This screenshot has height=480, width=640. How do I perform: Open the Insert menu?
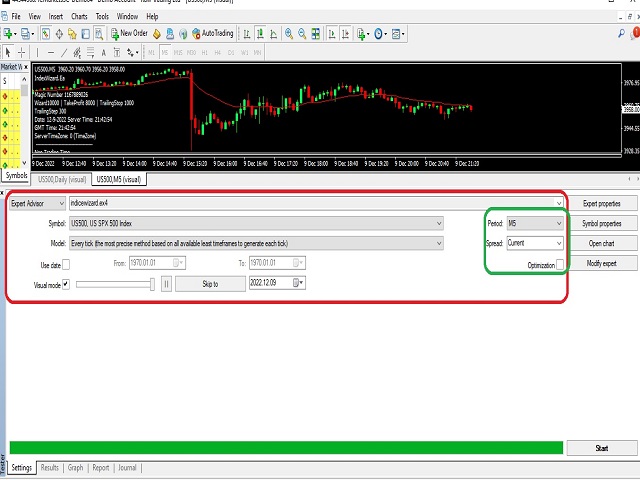[x=56, y=16]
